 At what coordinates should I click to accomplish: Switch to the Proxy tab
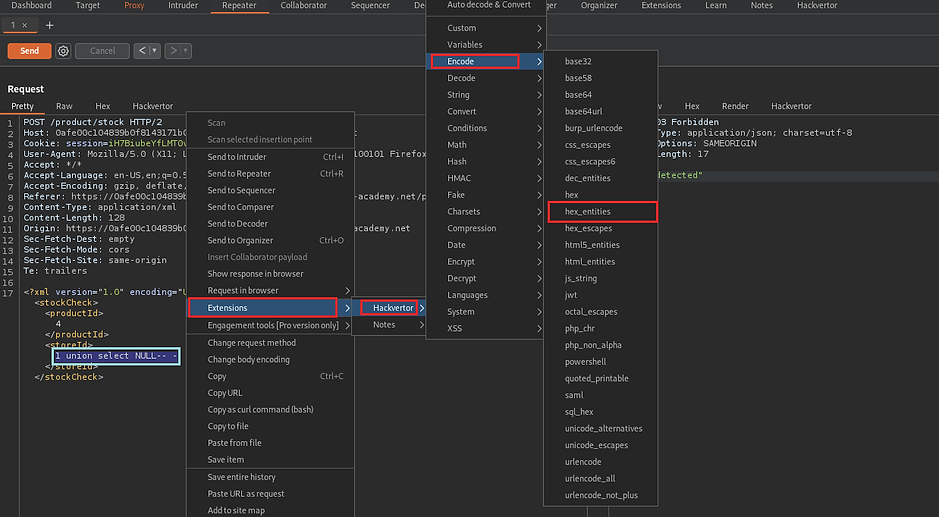coord(134,6)
